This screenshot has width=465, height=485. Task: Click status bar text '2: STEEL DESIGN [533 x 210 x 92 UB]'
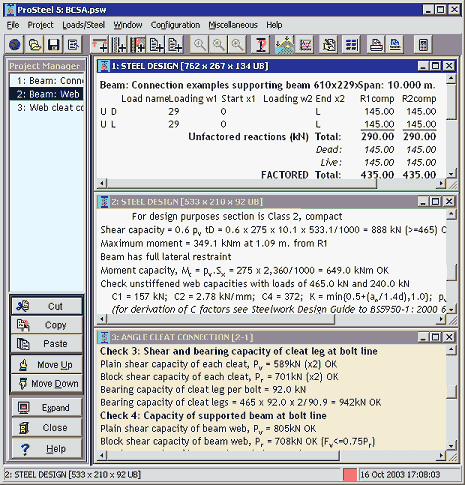[73, 474]
